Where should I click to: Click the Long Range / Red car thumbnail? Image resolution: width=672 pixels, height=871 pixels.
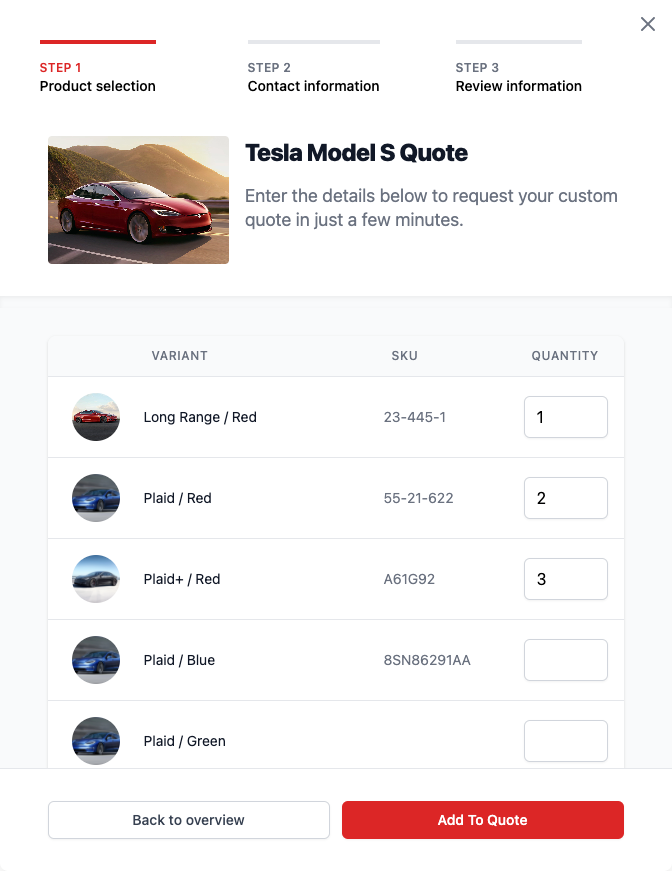[x=96, y=417]
